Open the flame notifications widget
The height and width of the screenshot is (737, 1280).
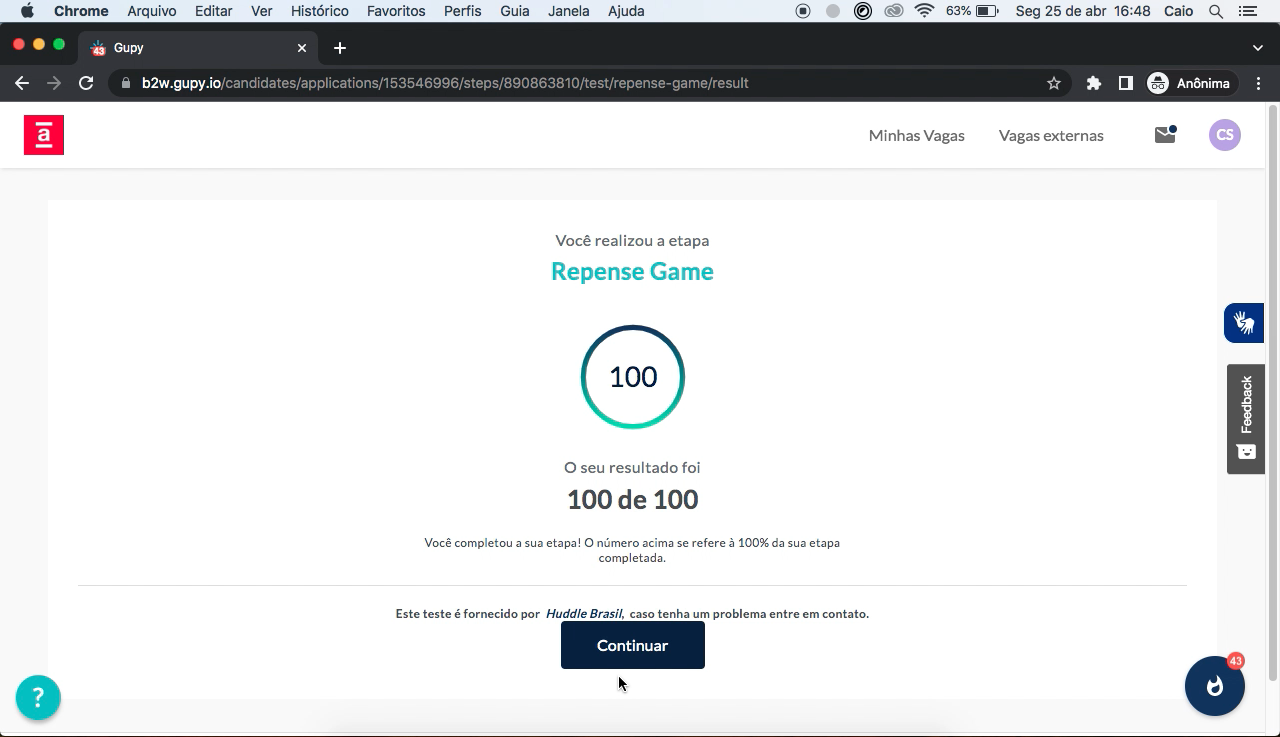click(1214, 686)
